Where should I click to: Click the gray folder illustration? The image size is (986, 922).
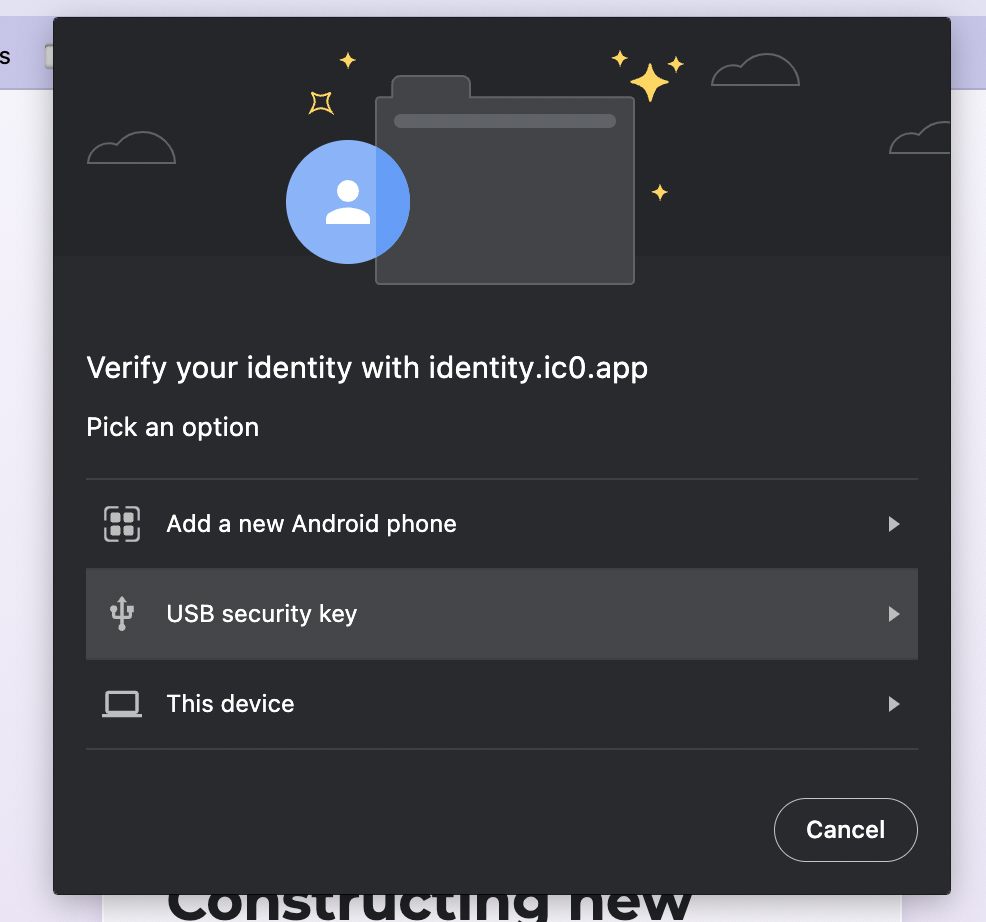click(505, 181)
